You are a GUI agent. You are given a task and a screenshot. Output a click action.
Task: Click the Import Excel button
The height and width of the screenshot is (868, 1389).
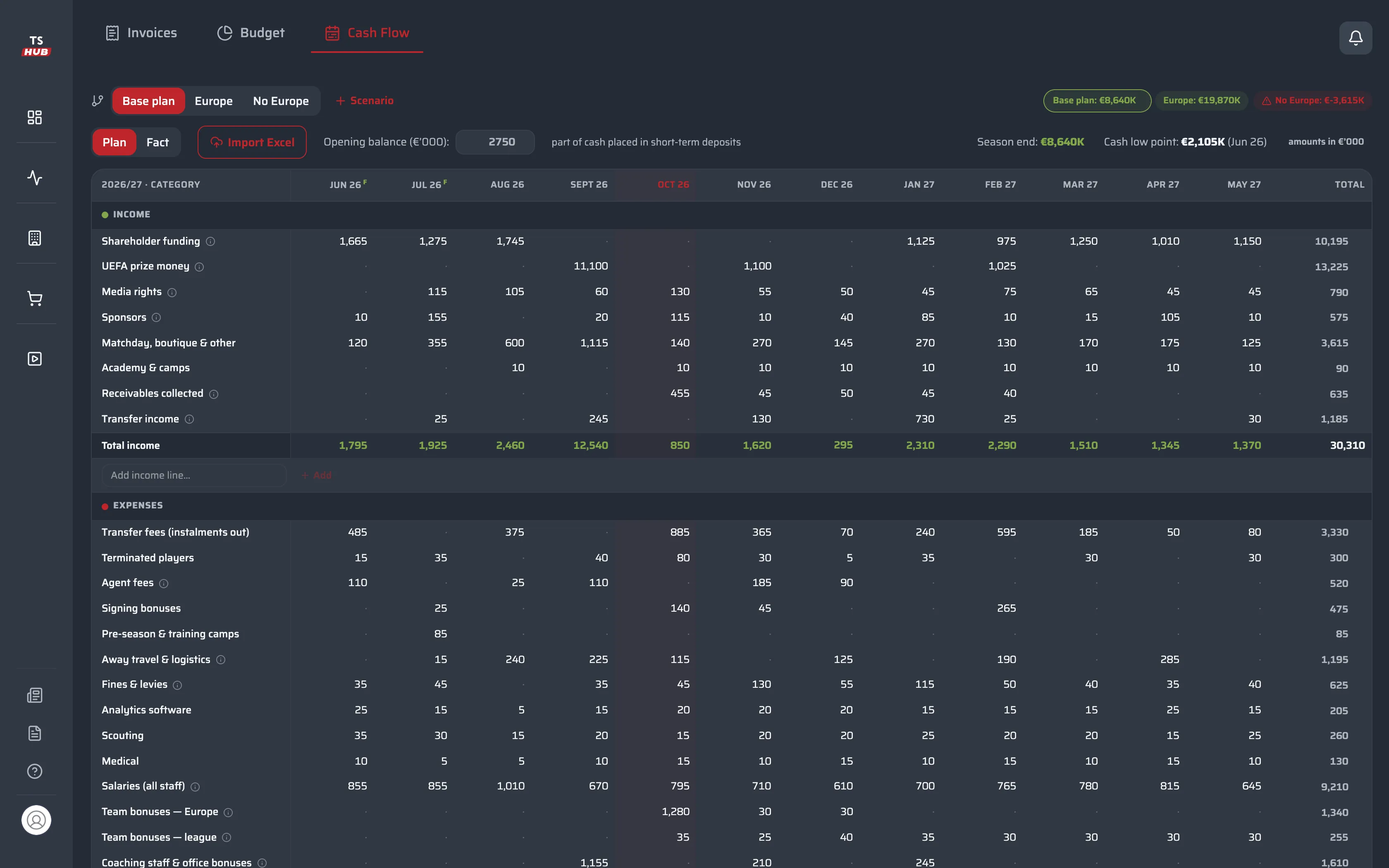[252, 142]
